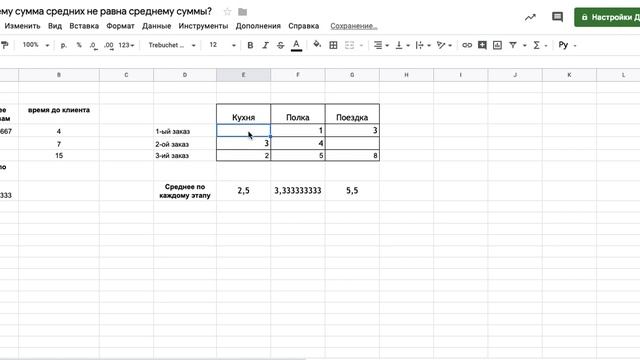Open the horizontal align menu
This screenshot has height=360, width=640.
point(381,45)
